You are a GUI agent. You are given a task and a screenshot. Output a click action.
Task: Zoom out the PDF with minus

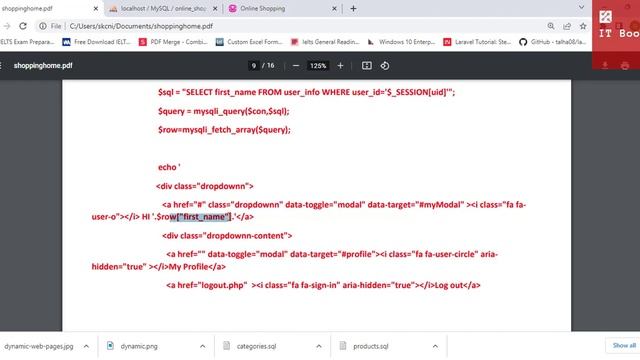click(x=296, y=65)
